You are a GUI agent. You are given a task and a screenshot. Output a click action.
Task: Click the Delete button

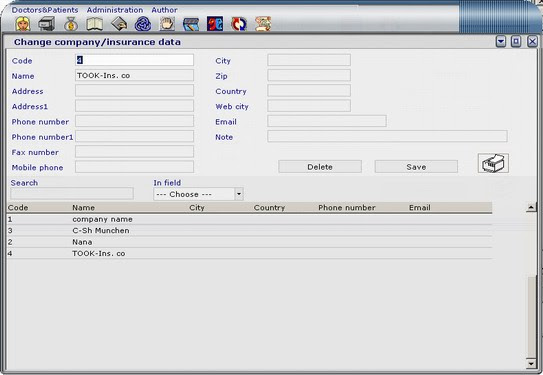pyautogui.click(x=320, y=167)
